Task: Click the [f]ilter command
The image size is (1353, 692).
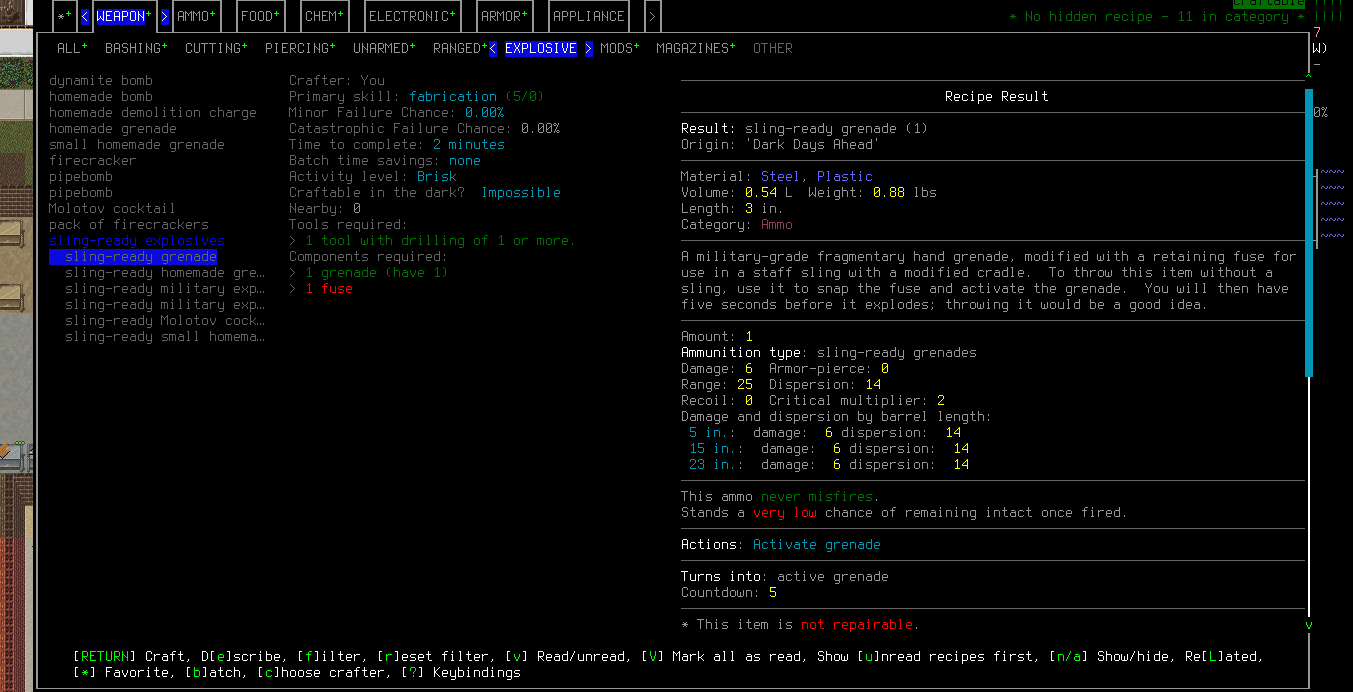Action: coord(332,656)
